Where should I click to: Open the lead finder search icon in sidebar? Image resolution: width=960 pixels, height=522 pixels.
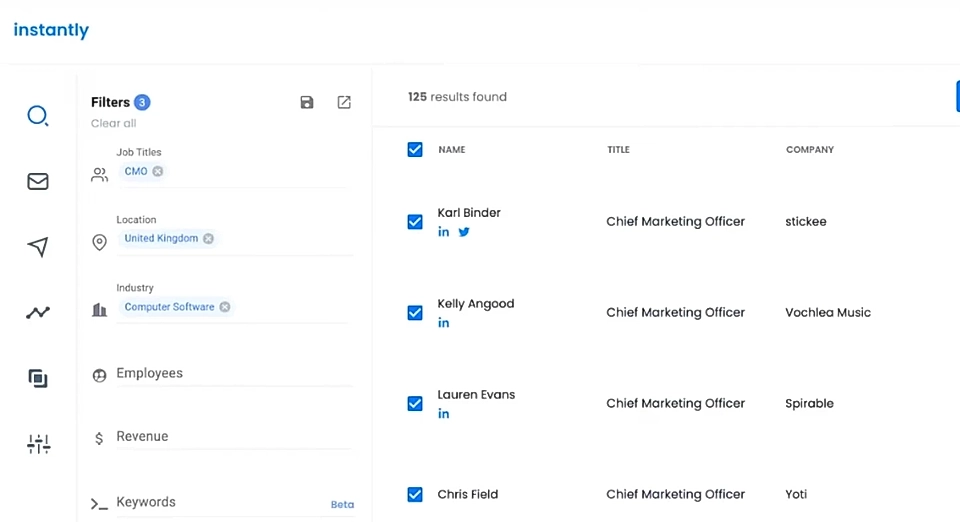pos(38,116)
